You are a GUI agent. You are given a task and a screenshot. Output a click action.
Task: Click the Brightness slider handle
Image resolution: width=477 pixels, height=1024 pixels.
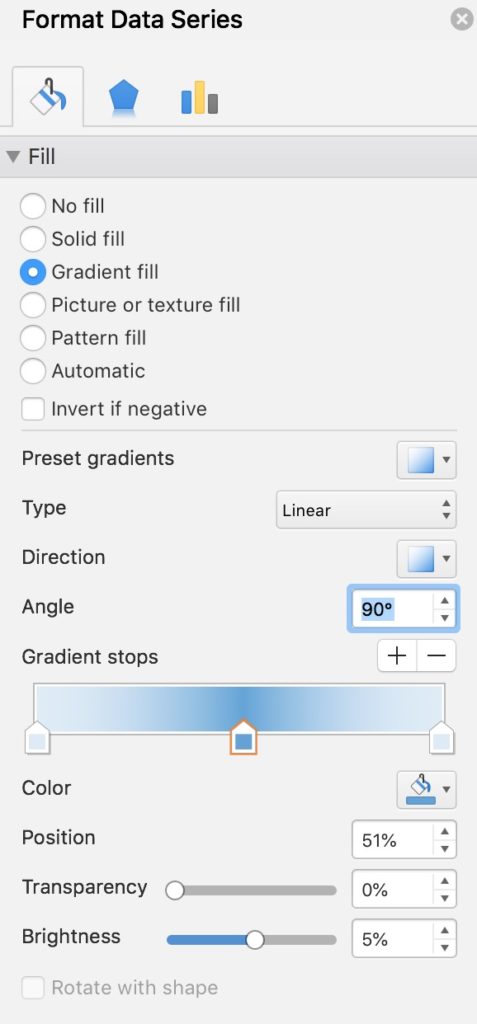(255, 940)
